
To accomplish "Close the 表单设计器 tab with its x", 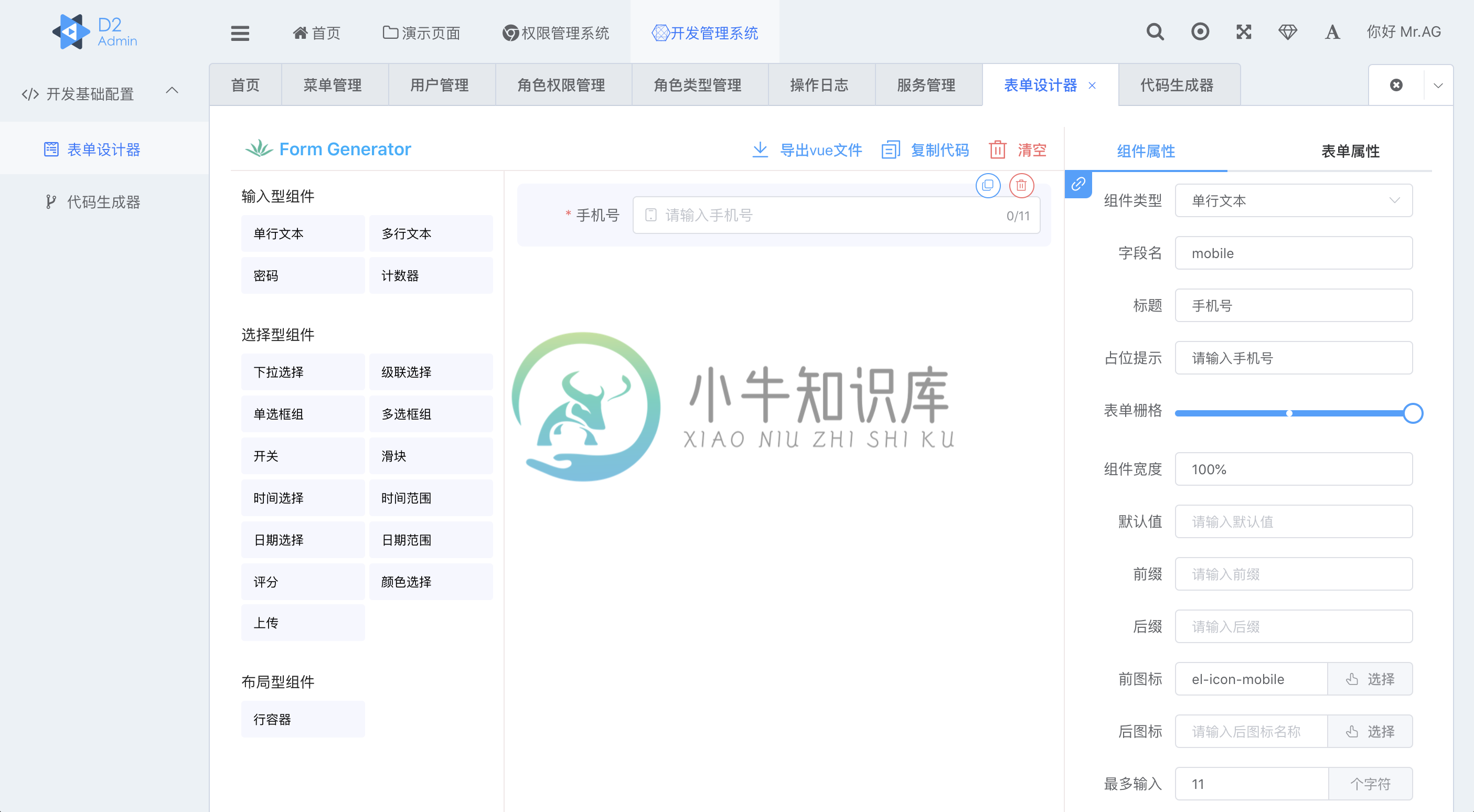I will (x=1092, y=86).
